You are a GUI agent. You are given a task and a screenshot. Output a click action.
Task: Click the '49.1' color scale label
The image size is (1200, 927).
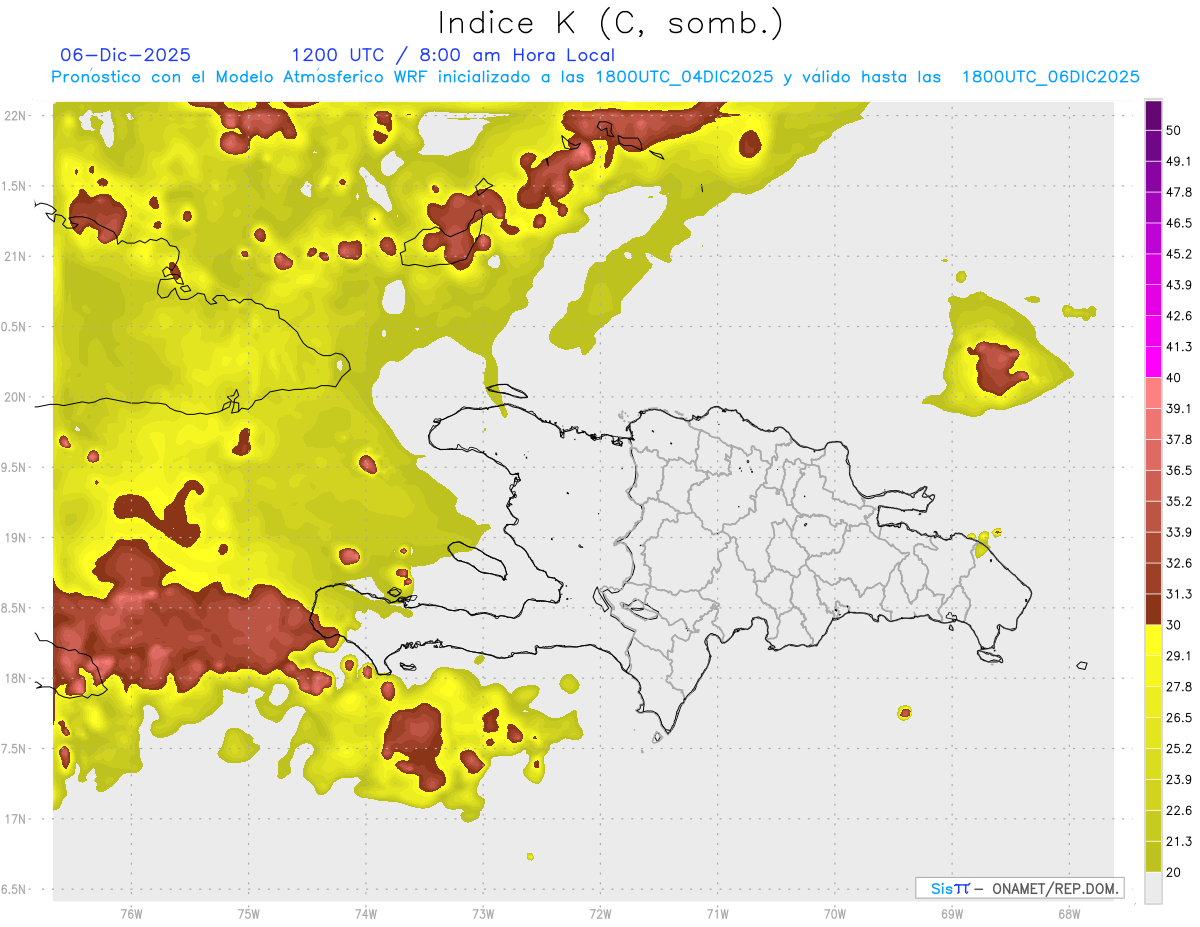click(1179, 161)
